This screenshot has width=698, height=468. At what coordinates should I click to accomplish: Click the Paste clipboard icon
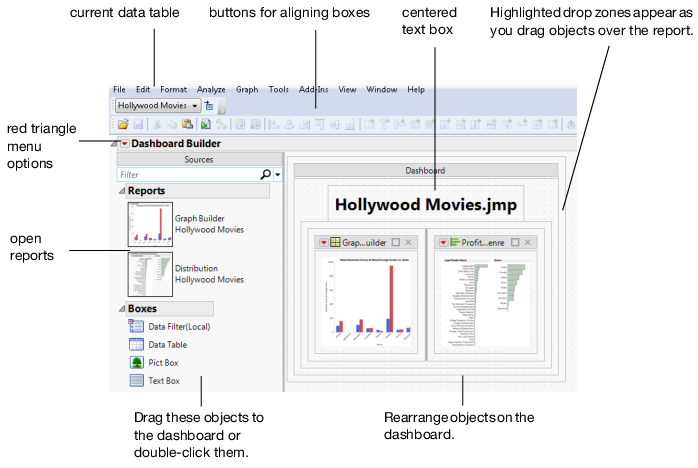187,124
